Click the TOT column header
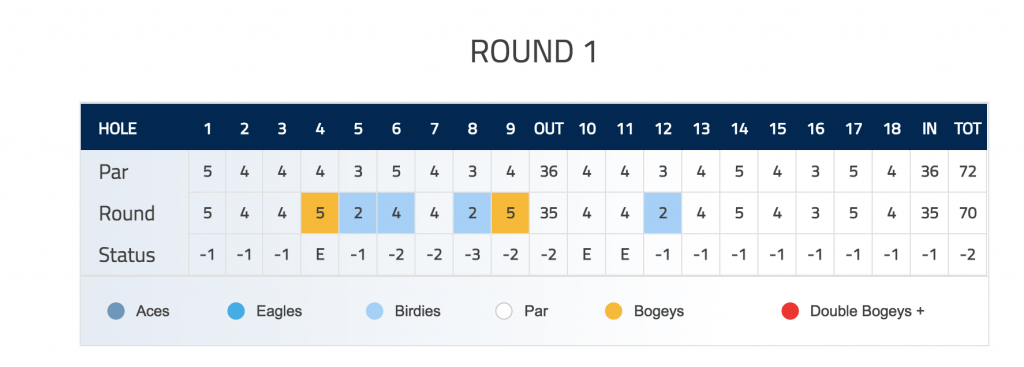1024x367 pixels. [967, 129]
